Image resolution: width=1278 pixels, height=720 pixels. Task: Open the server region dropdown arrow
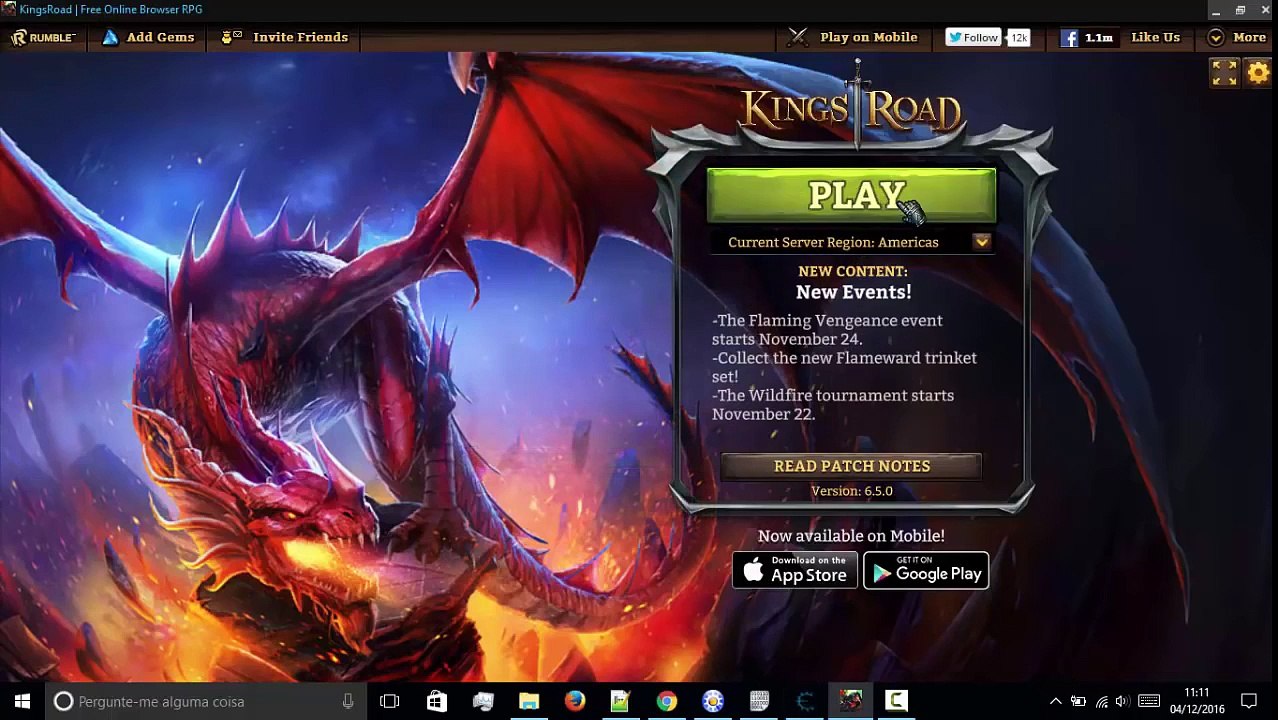[x=982, y=242]
